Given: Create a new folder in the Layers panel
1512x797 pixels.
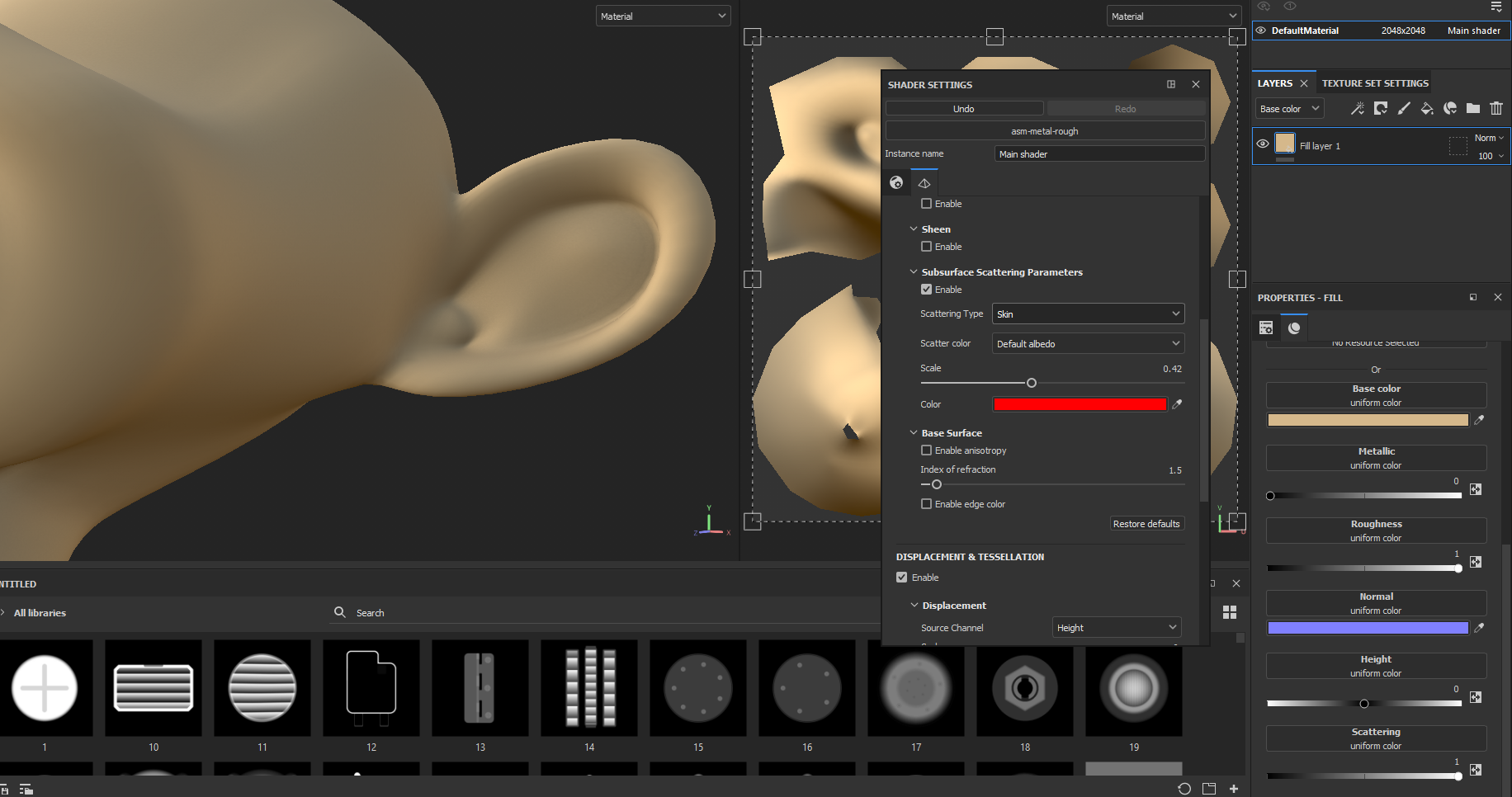Looking at the screenshot, I should point(1472,108).
